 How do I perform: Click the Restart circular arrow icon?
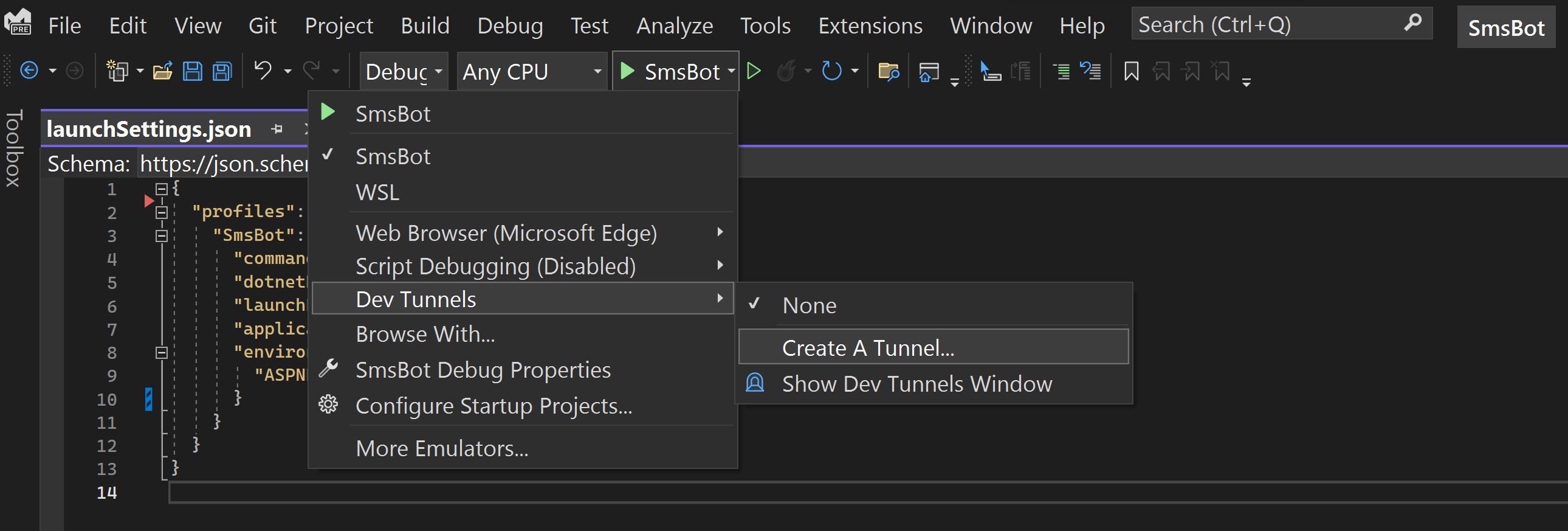click(x=831, y=71)
